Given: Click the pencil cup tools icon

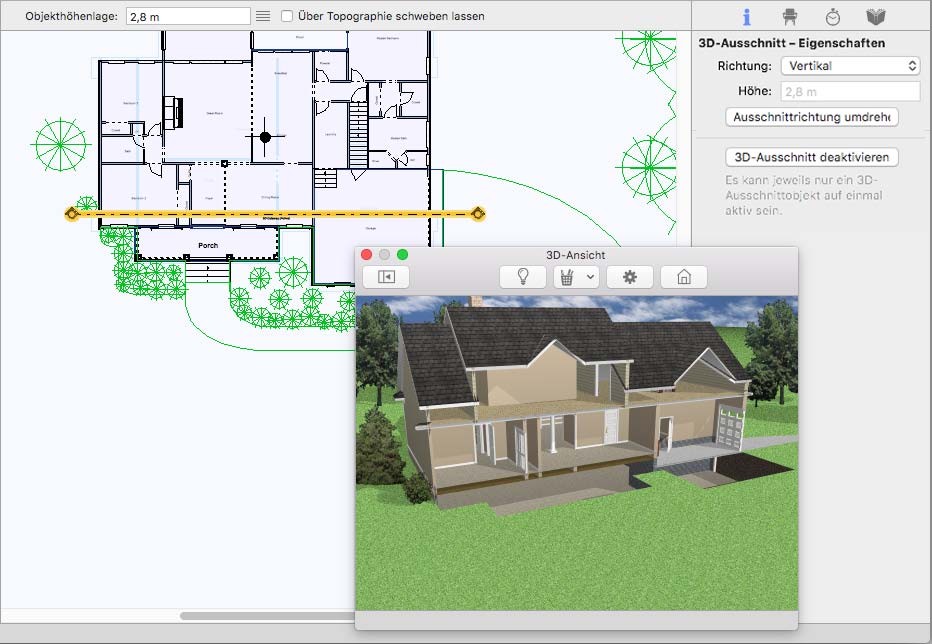Looking at the screenshot, I should 567,277.
